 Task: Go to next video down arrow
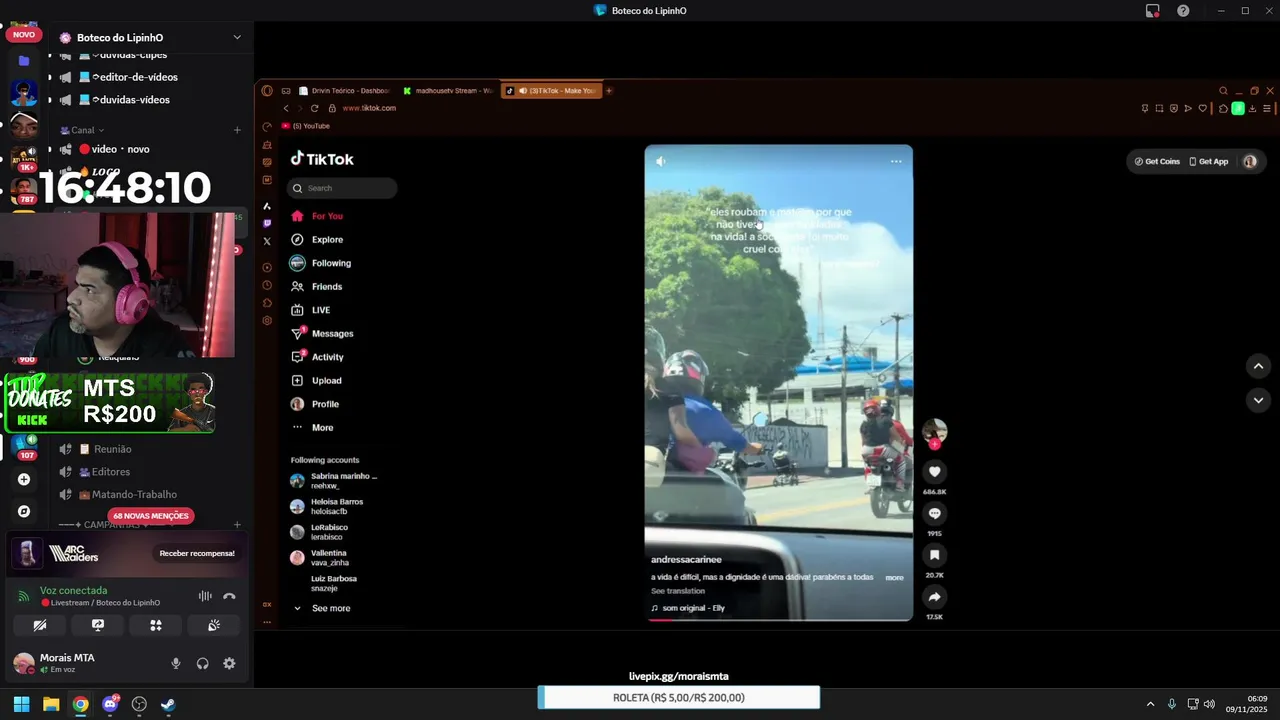pos(1258,400)
